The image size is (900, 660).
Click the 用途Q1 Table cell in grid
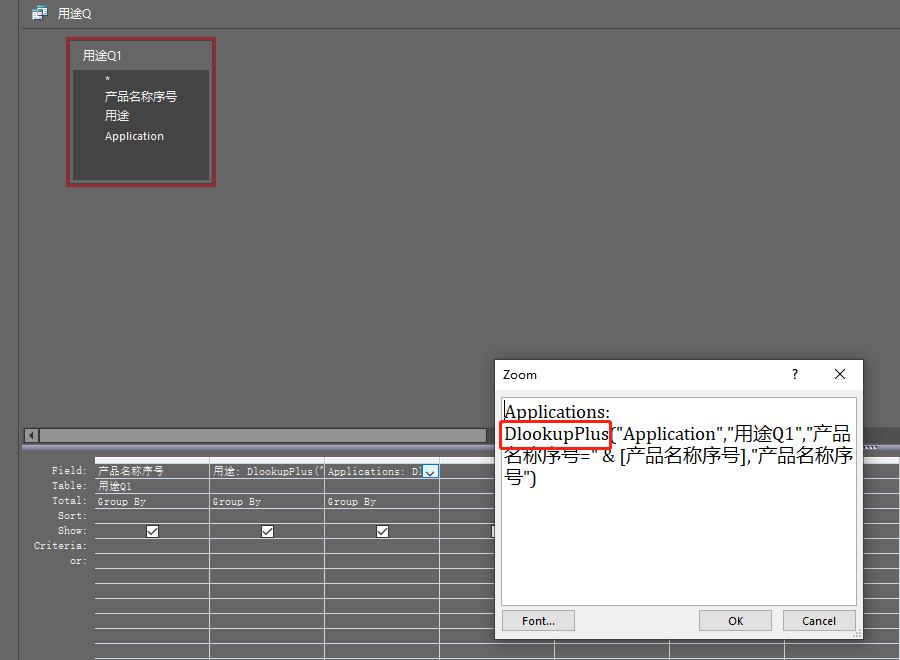coord(152,486)
